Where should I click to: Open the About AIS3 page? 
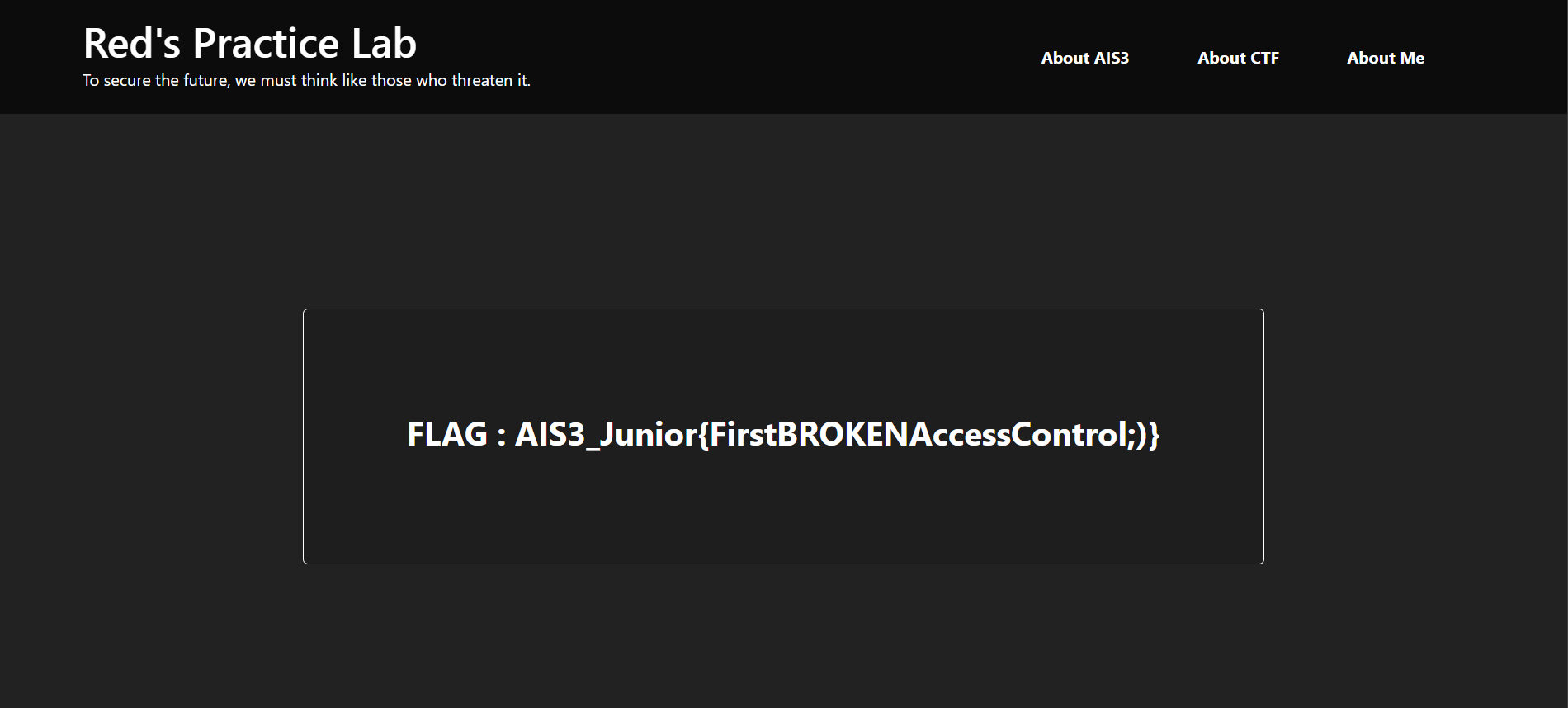pyautogui.click(x=1084, y=58)
